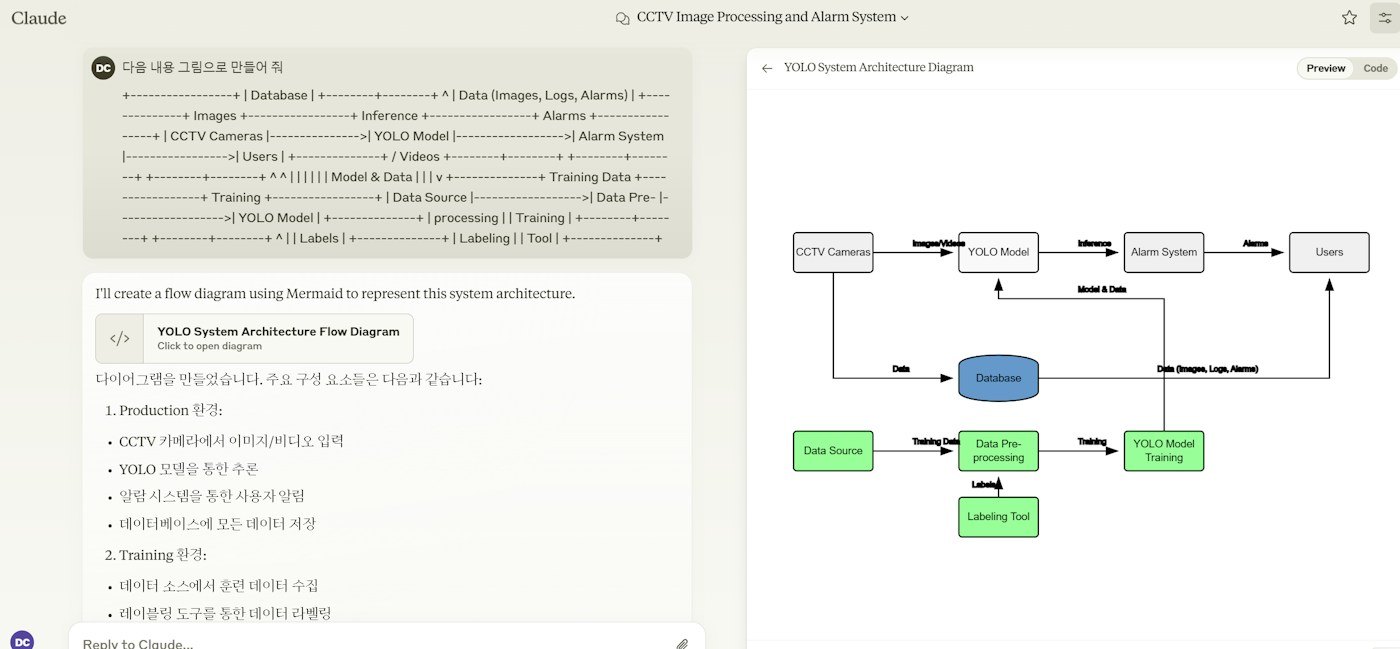Viewport: 1400px width, 649px height.
Task: Click the 'Training Data' edge label
Action: click(x=936, y=441)
